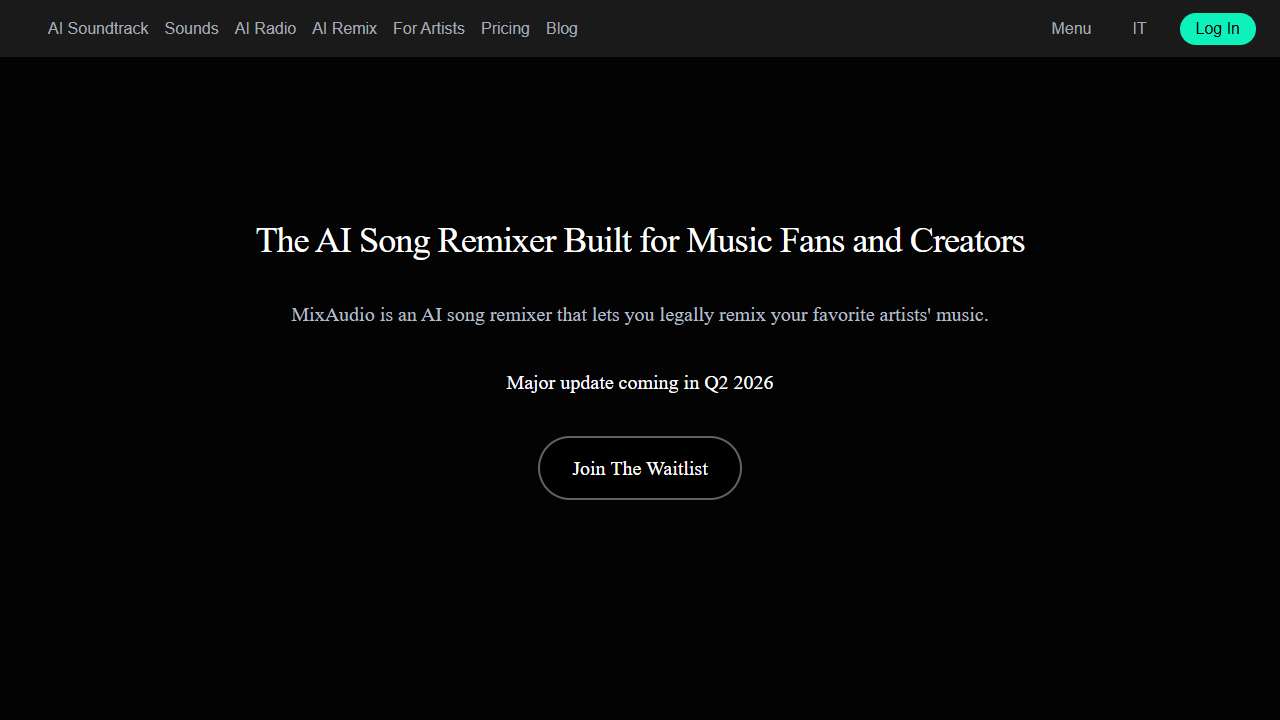The height and width of the screenshot is (720, 1280).
Task: Click the AI Song Remixer headline
Action: 640,241
